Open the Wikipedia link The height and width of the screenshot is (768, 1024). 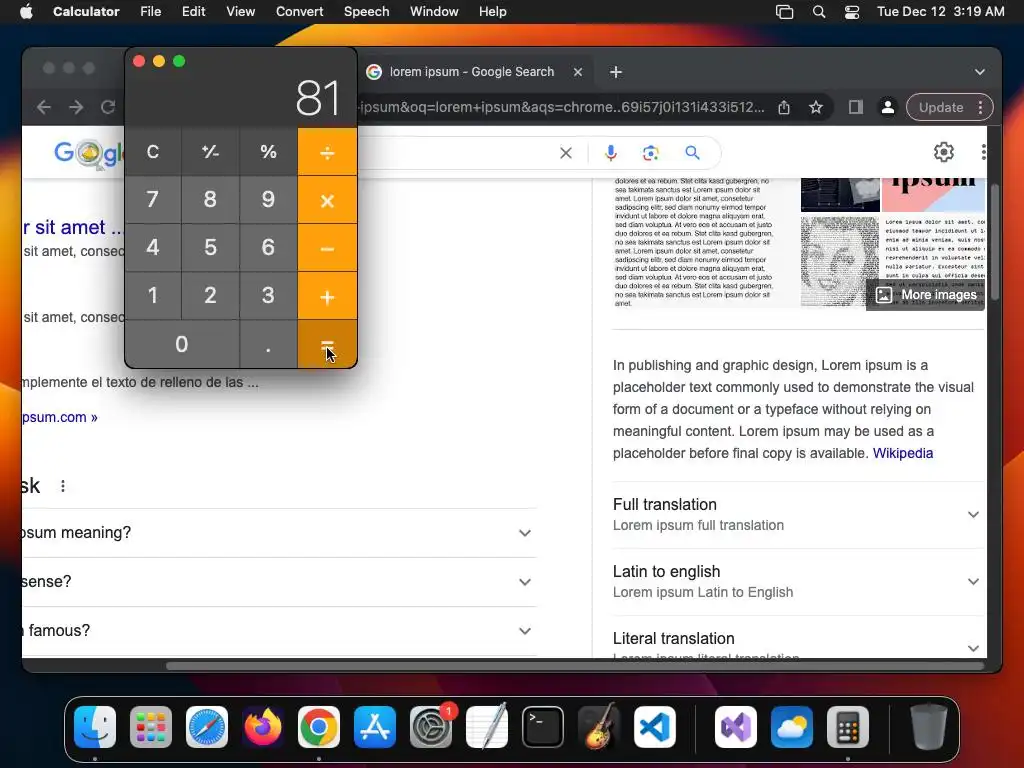[903, 453]
